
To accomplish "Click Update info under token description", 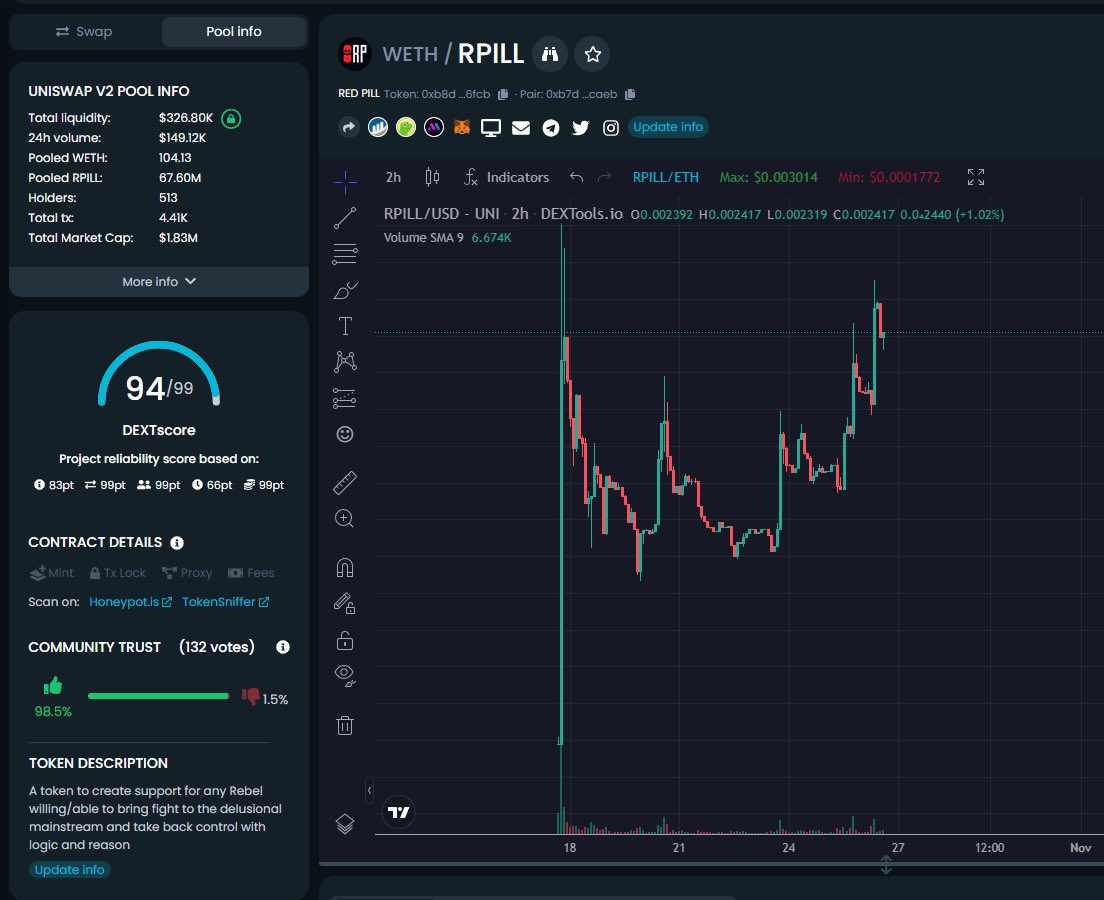I will (x=70, y=870).
